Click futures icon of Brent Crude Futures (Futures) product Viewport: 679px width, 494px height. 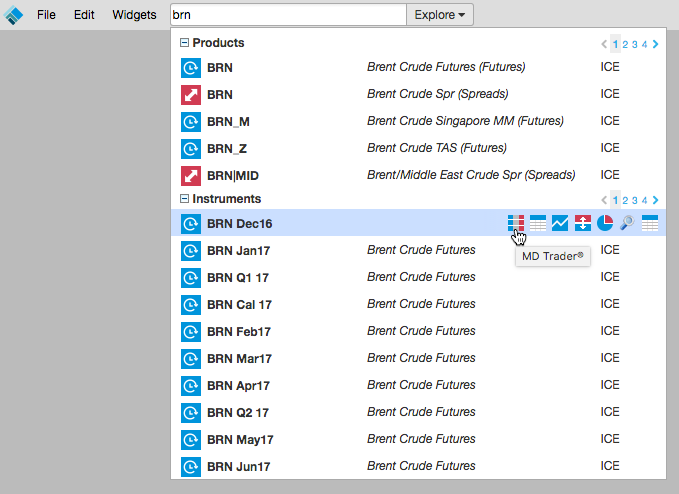pos(191,68)
